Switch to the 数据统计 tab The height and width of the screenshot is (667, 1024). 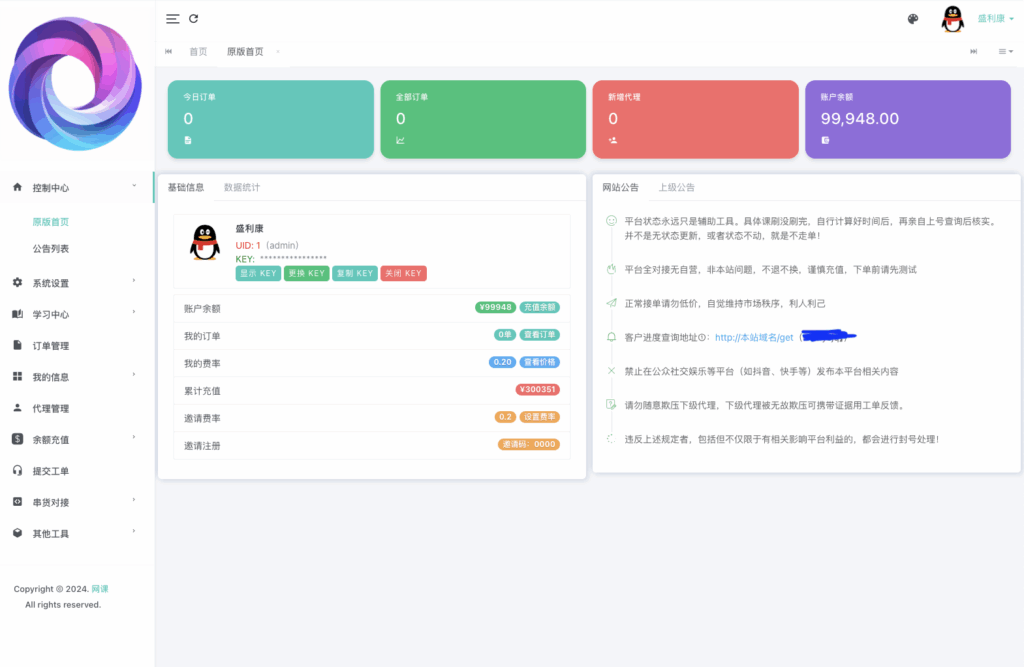point(242,187)
